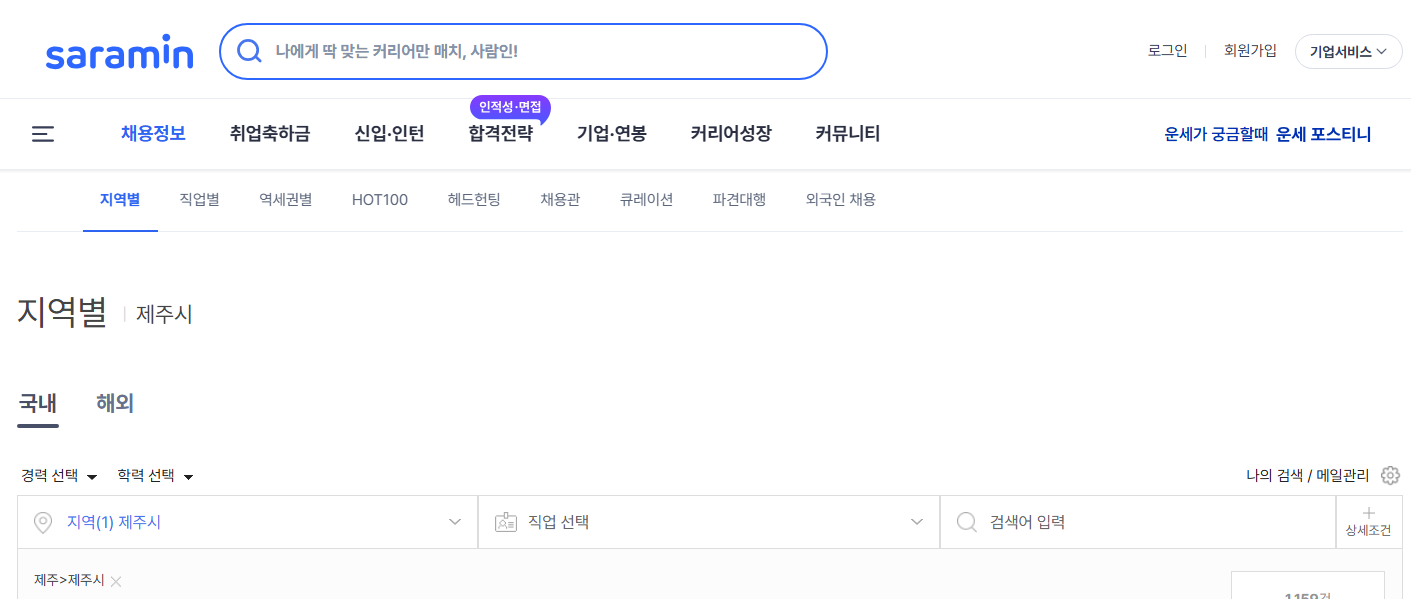The width and height of the screenshot is (1411, 599).
Task: Select the HOT100 sub-tab
Action: (x=379, y=199)
